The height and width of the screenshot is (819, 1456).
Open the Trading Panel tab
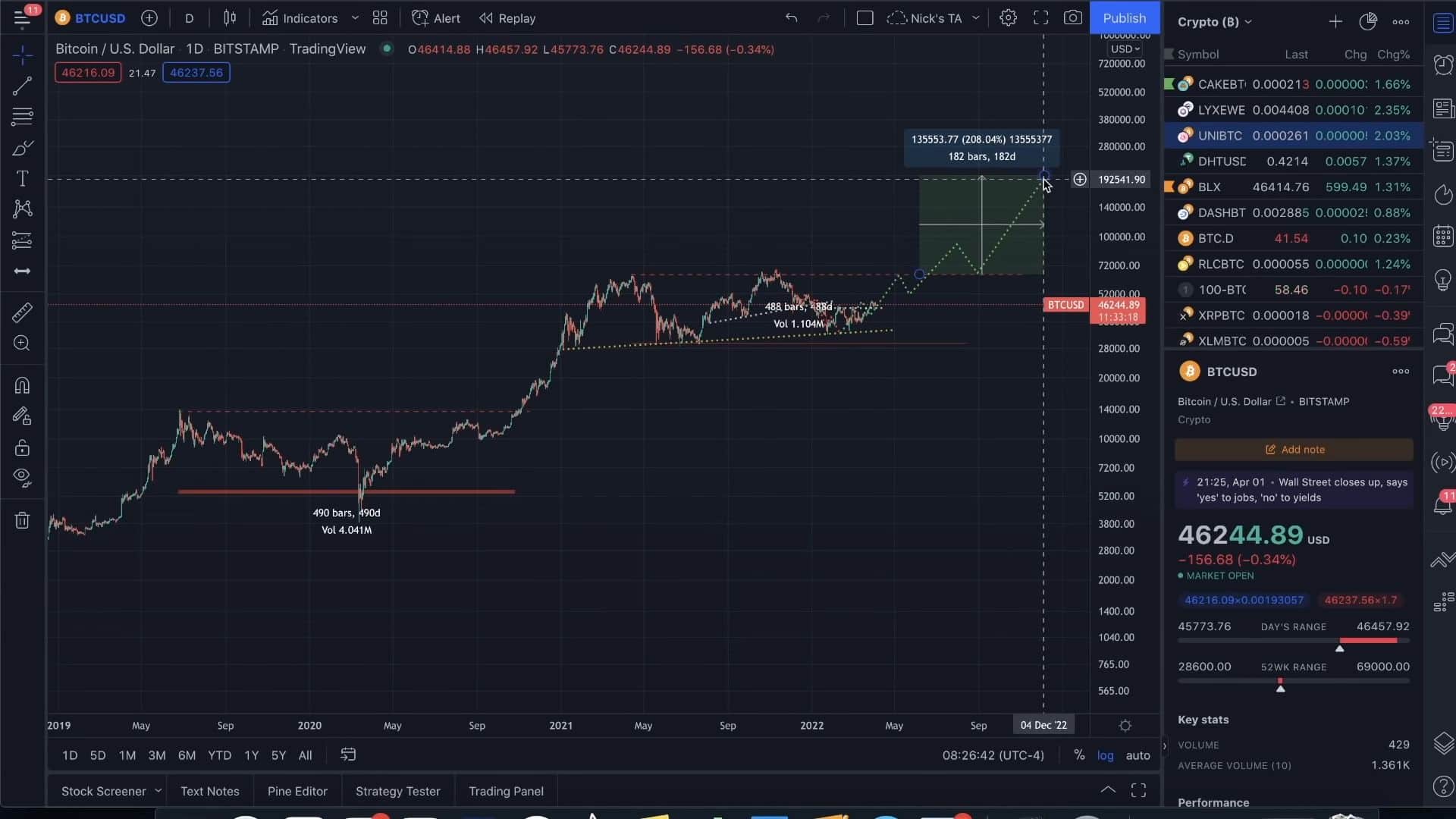(x=506, y=791)
